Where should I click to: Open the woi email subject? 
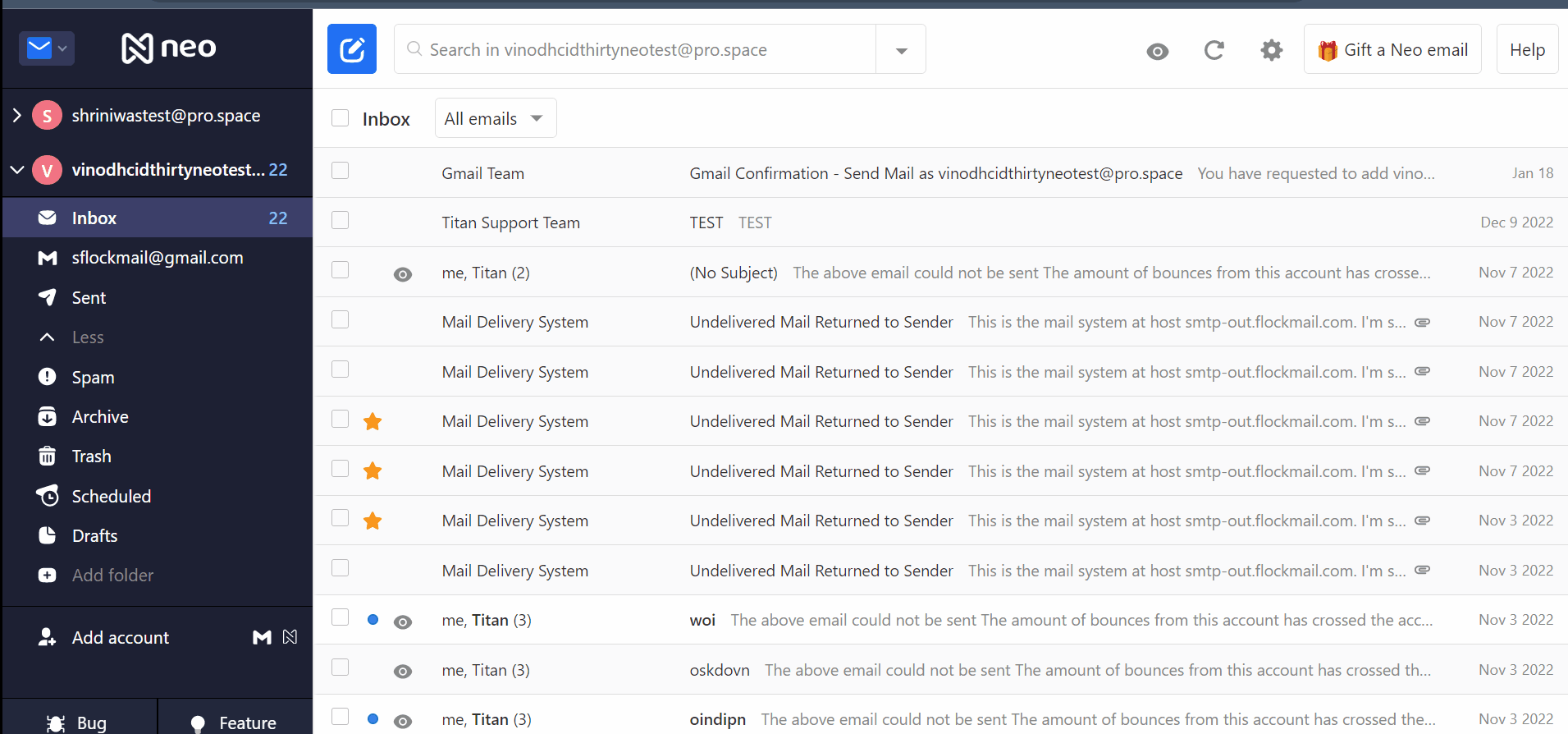tap(702, 620)
